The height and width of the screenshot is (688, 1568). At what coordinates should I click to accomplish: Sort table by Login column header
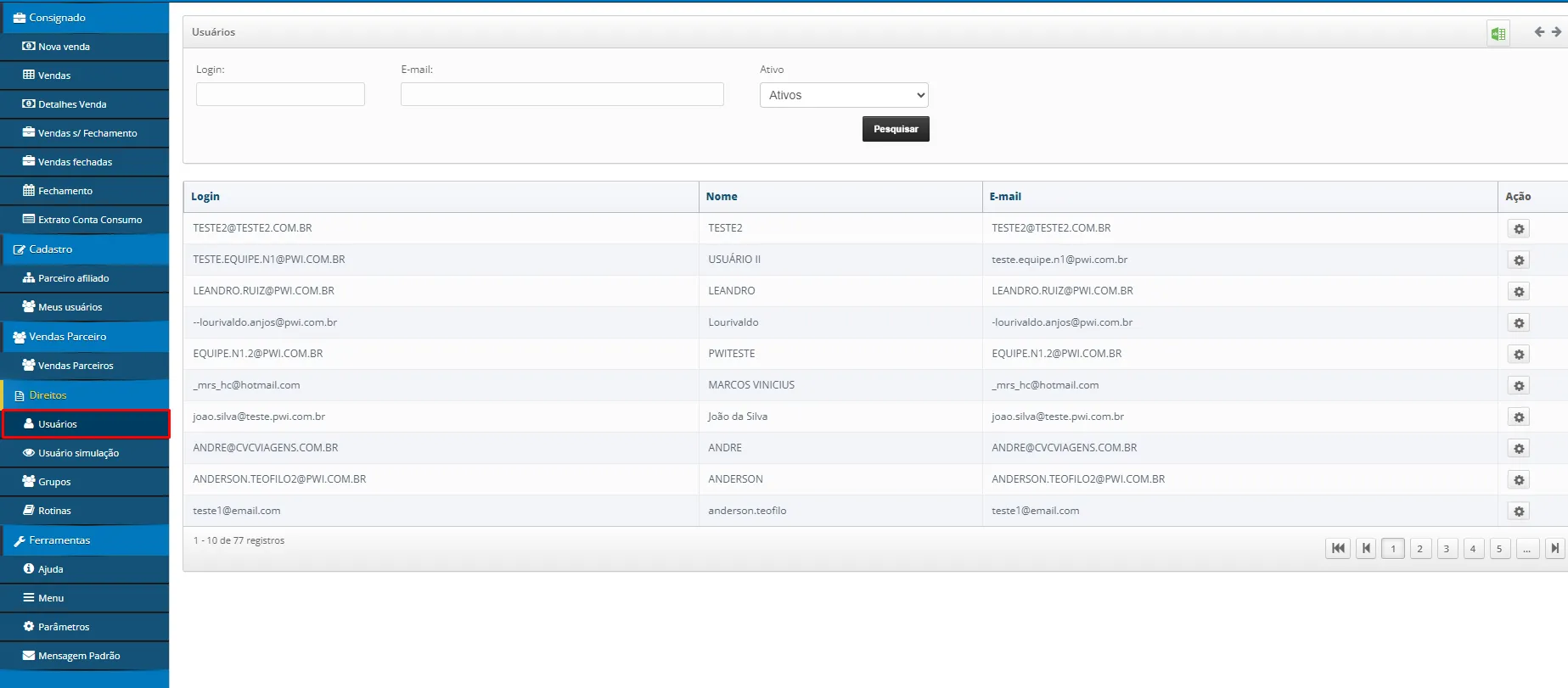pyautogui.click(x=205, y=197)
